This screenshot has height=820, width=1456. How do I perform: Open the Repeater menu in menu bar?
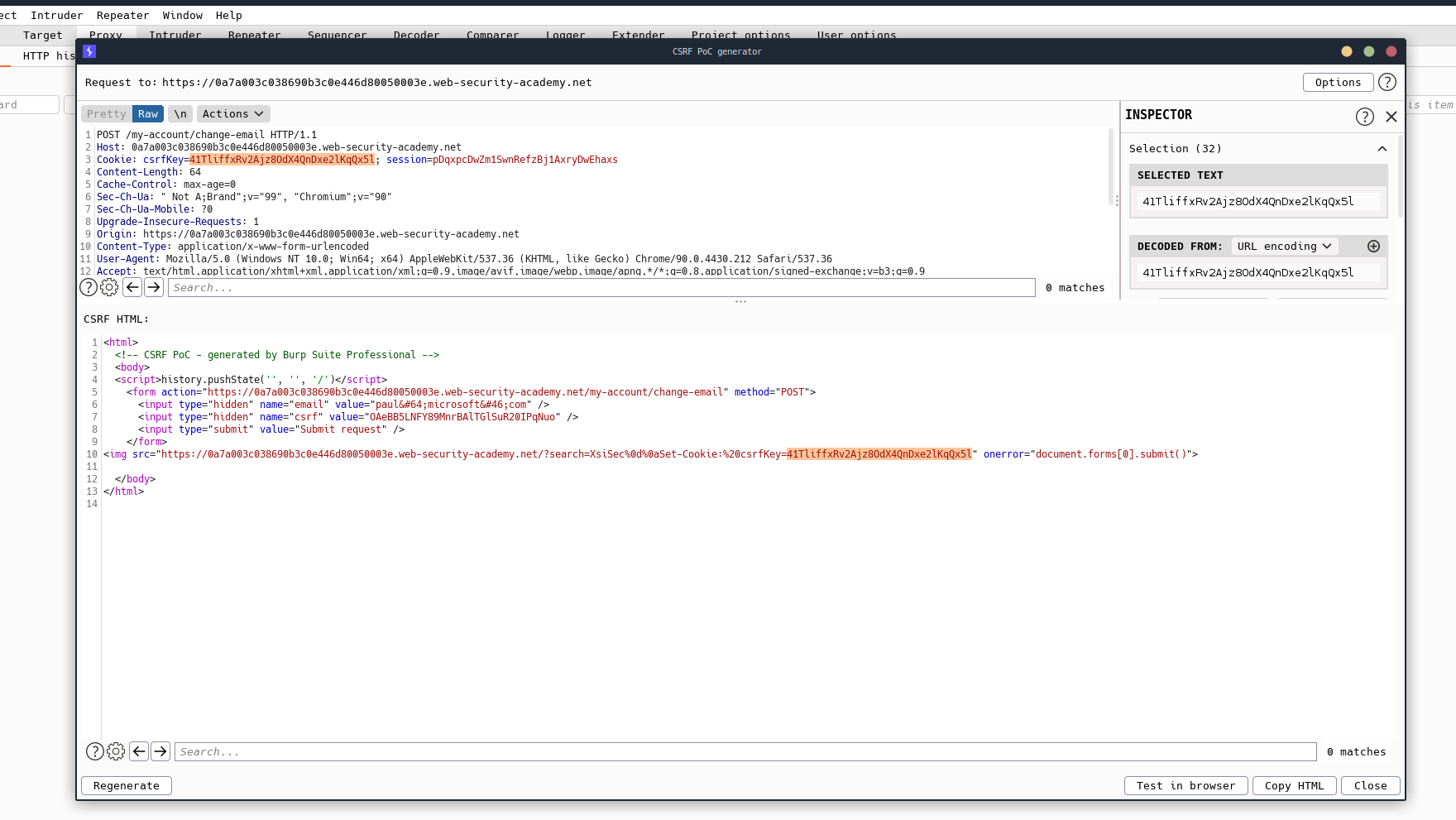tap(122, 15)
